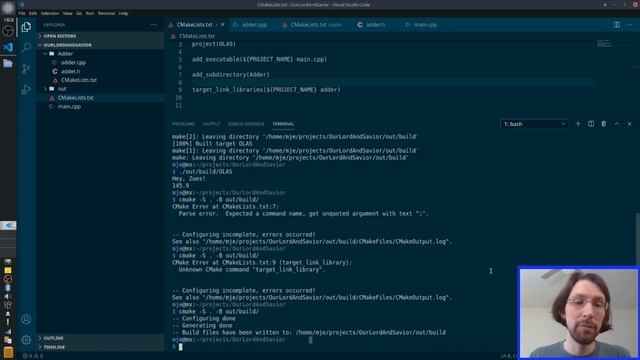Maximize the terminal panel size
The height and width of the screenshot is (360, 640).
617,124
